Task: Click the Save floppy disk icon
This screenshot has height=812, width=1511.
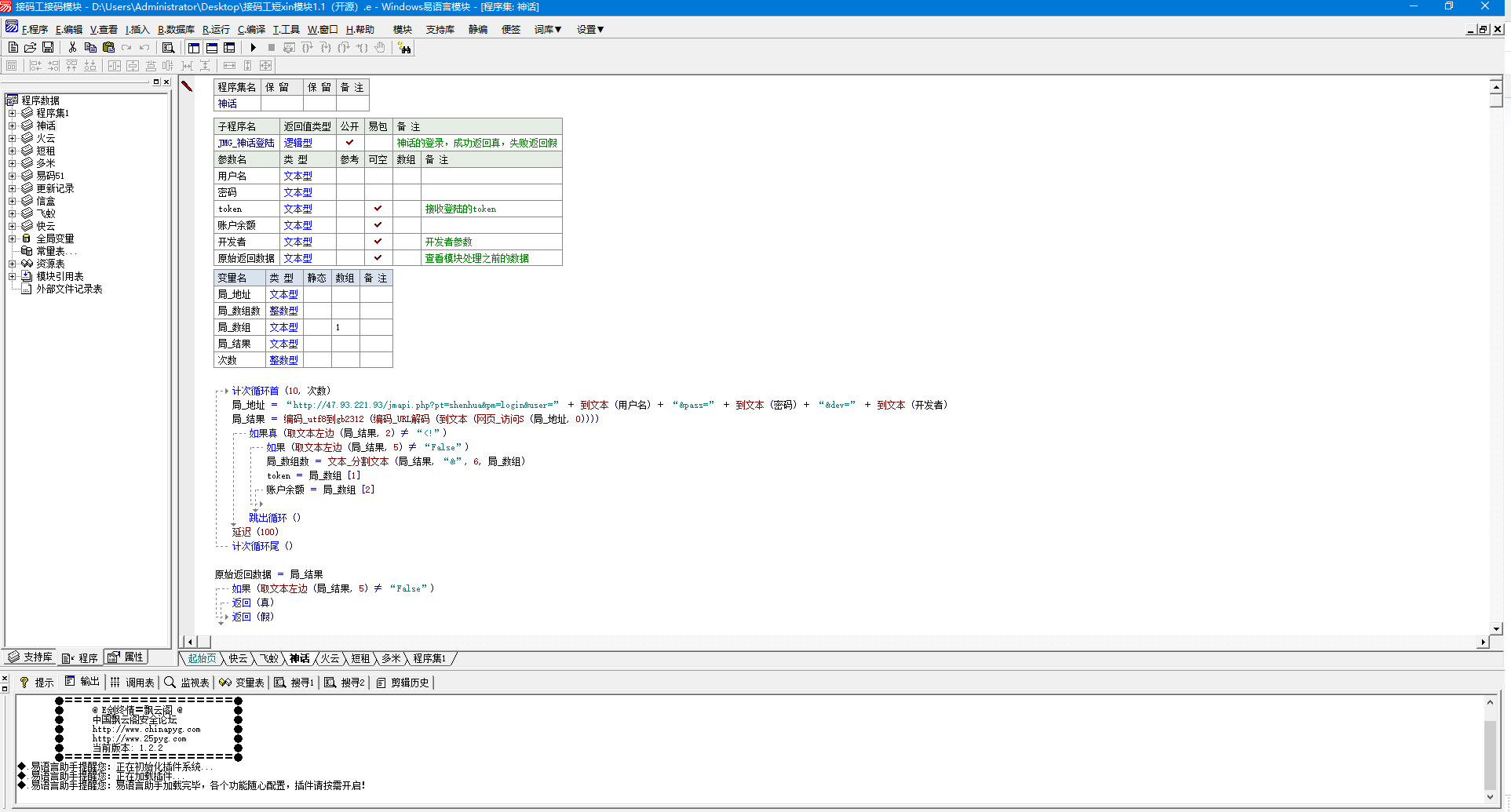Action: pos(48,47)
